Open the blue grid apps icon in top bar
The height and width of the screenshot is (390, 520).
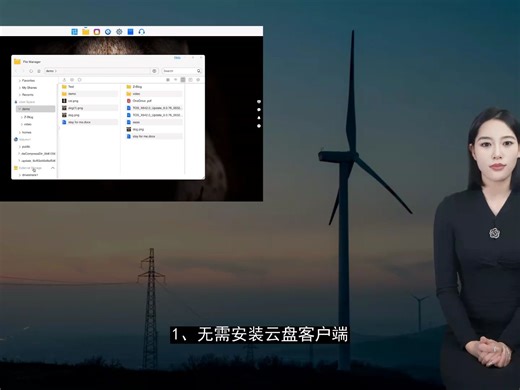pyautogui.click(x=75, y=32)
